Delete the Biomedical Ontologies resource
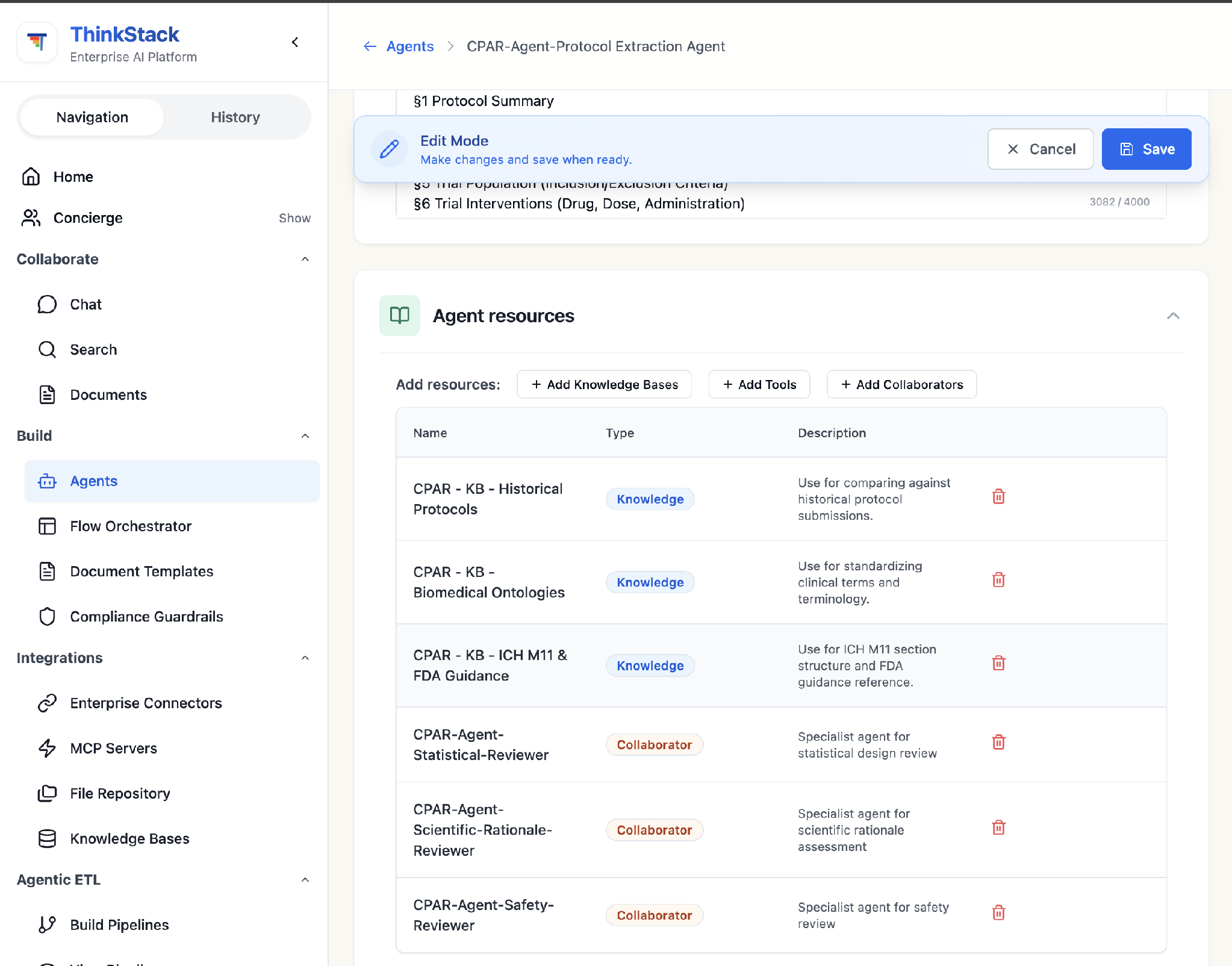Image resolution: width=1232 pixels, height=966 pixels. coord(998,579)
